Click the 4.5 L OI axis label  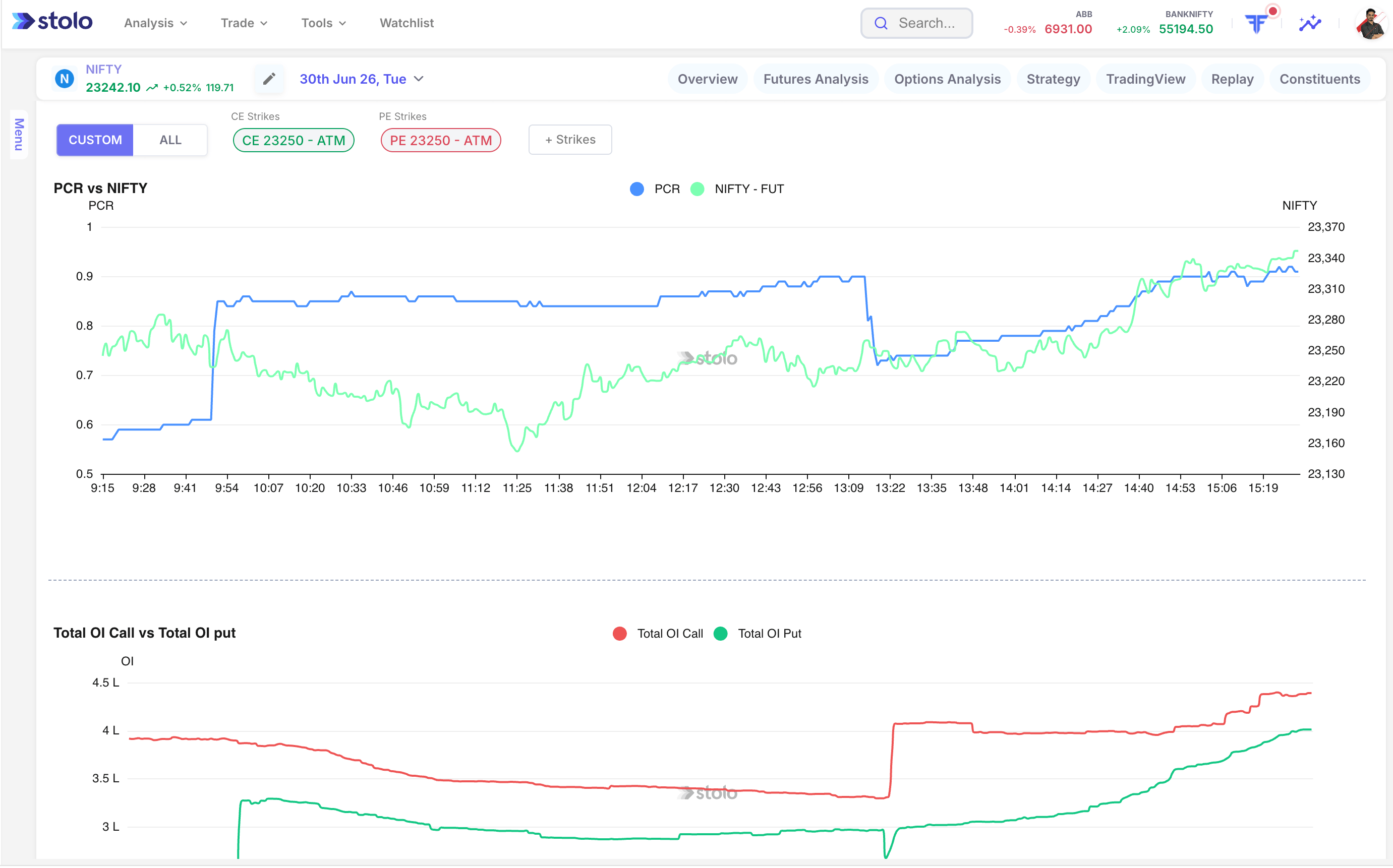pos(106,683)
